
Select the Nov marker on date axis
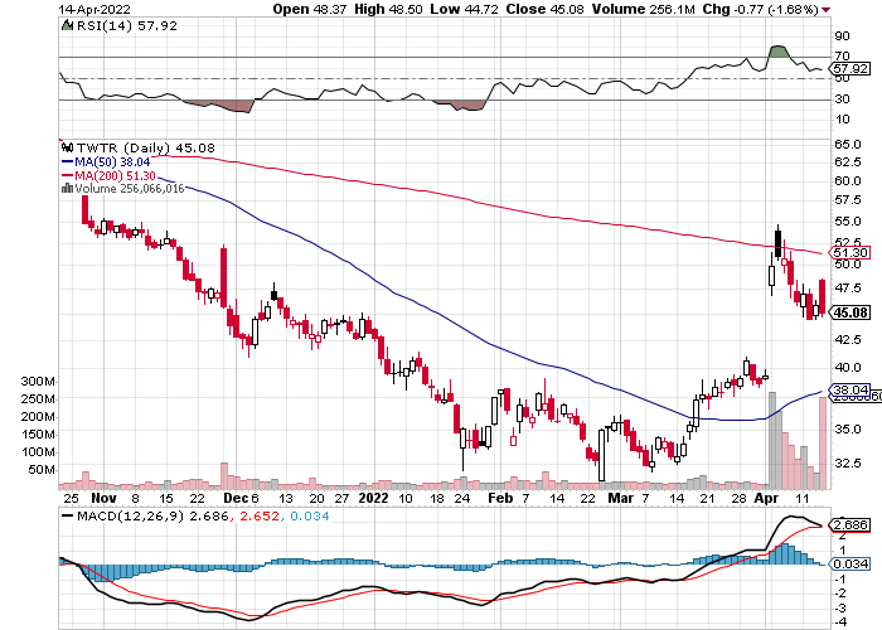(x=100, y=496)
